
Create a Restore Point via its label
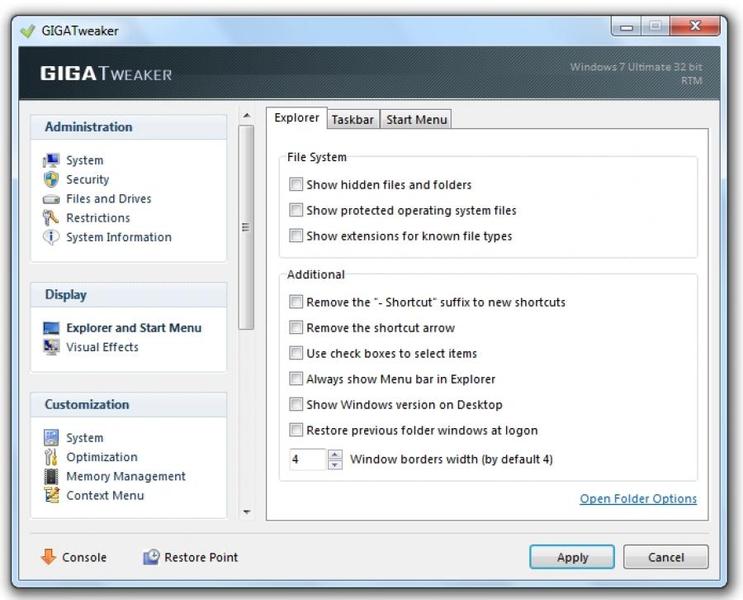201,557
